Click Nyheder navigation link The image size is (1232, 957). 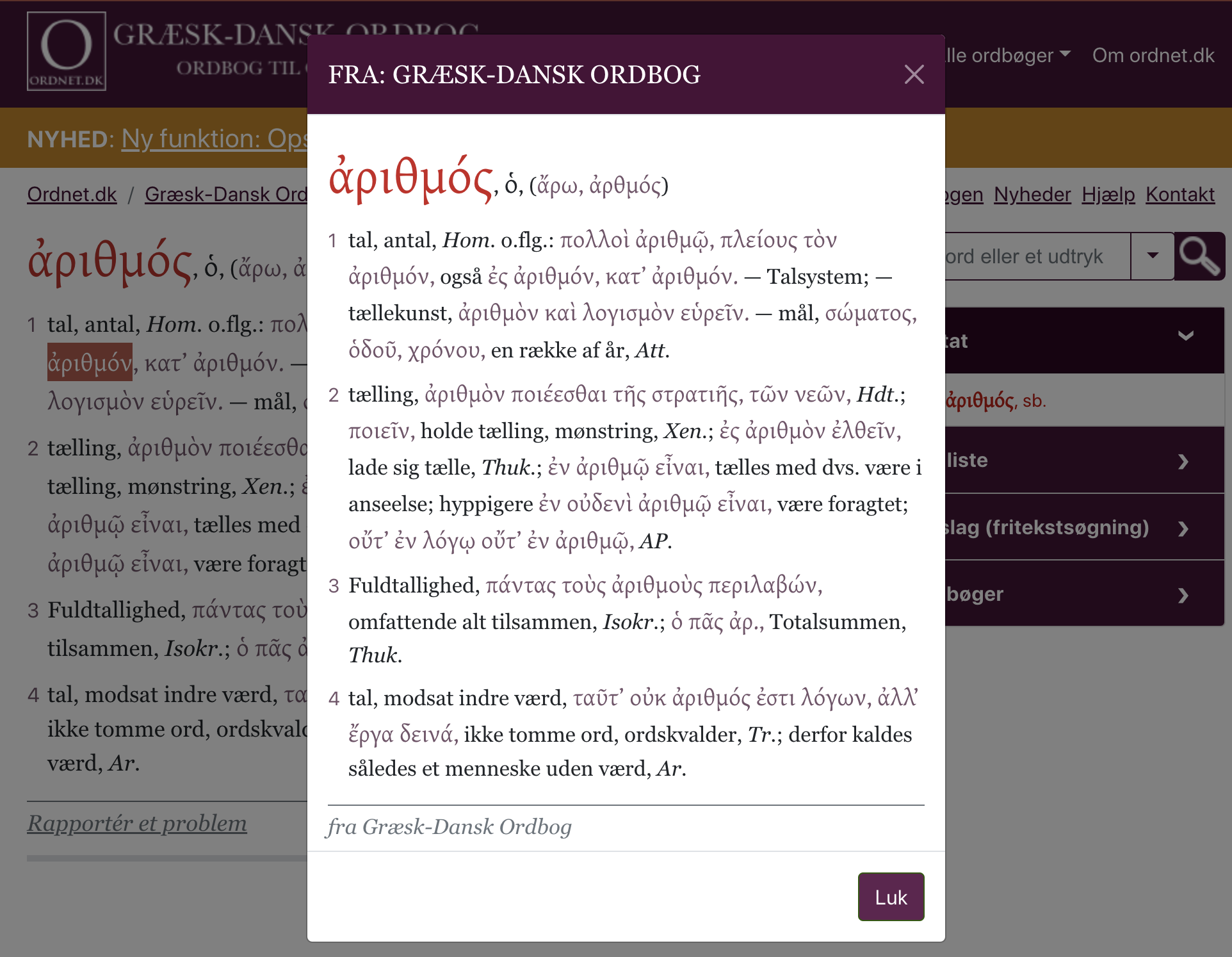(1033, 195)
